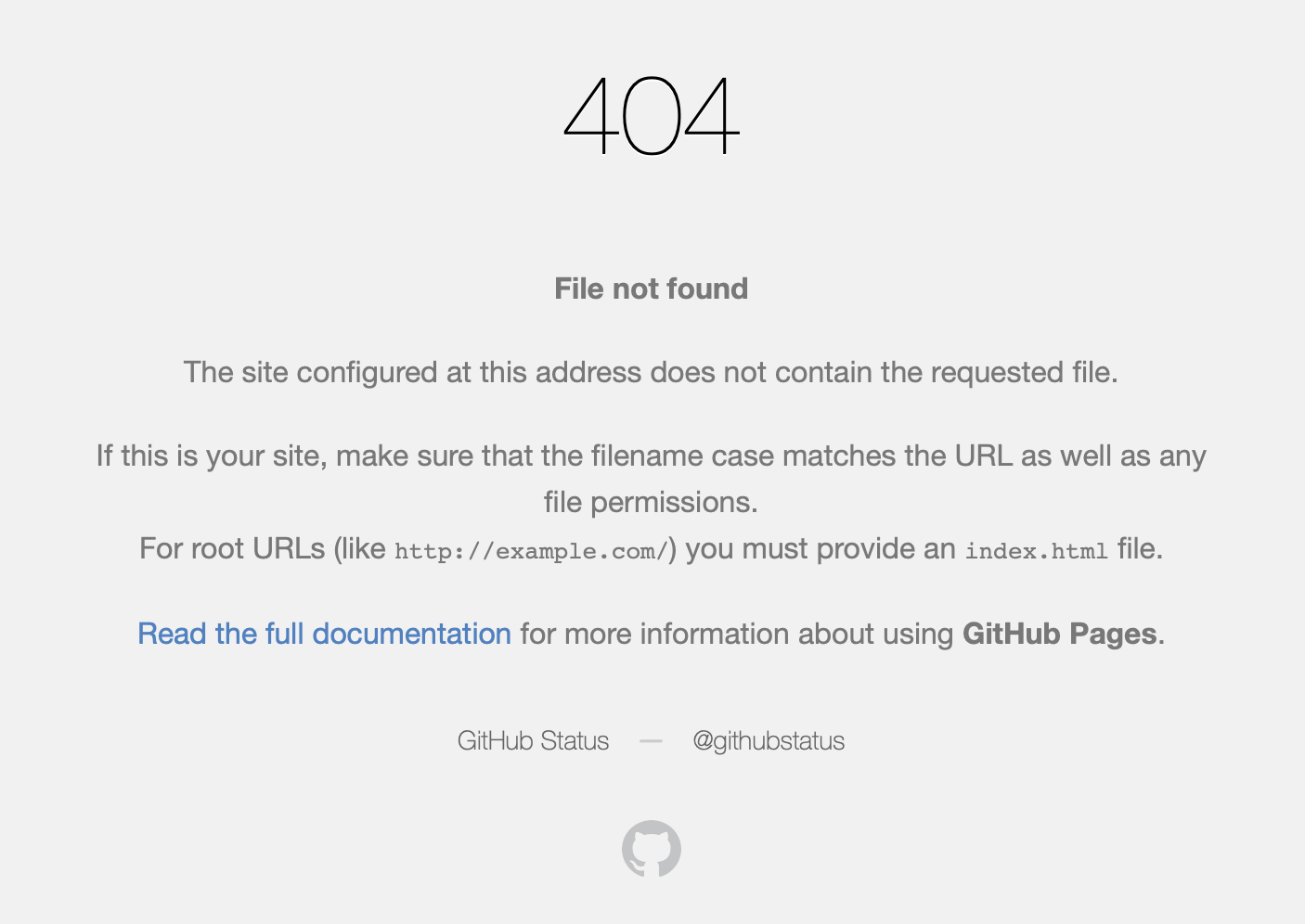Viewport: 1305px width, 924px height.
Task: Click the phrase "For root URLs"
Action: point(232,548)
